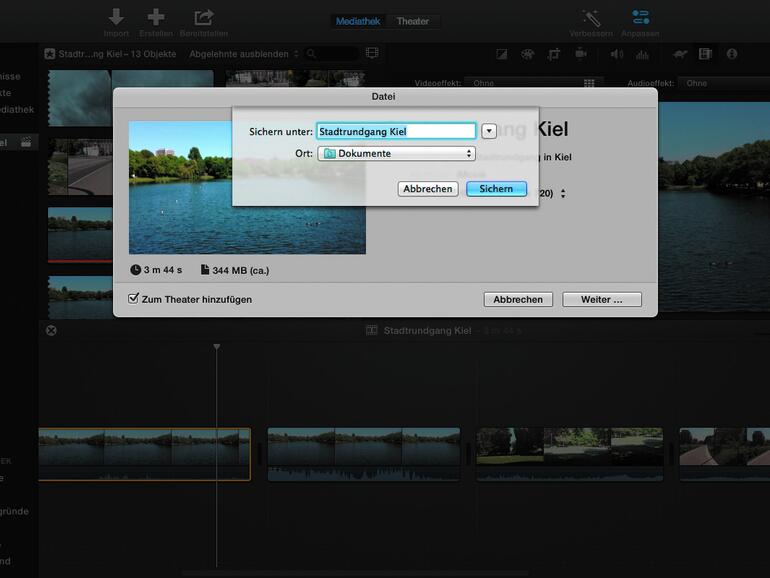Click the Weiter button

pos(600,299)
